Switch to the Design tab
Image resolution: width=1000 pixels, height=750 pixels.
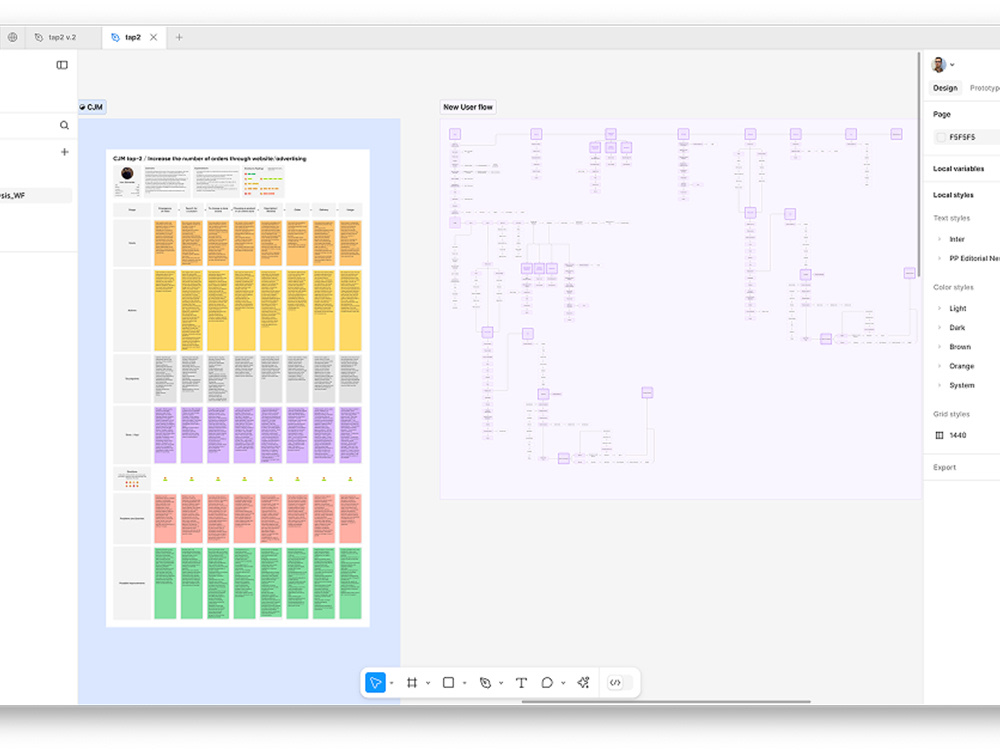tap(945, 88)
